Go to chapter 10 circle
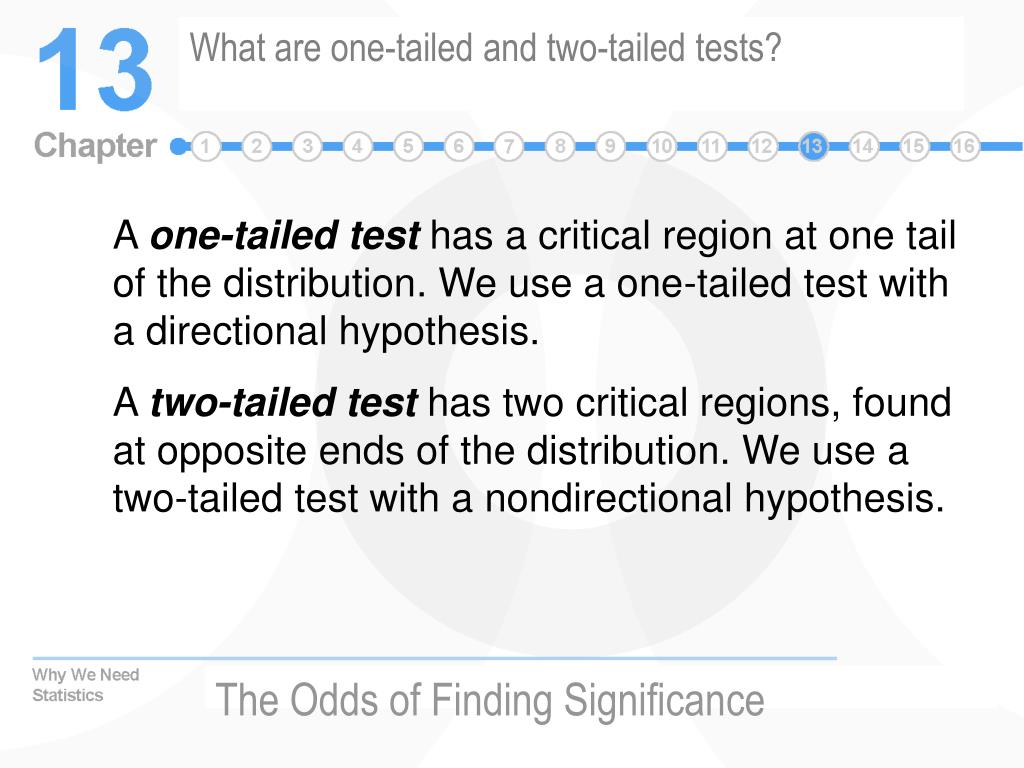This screenshot has height=768, width=1024. [x=661, y=146]
